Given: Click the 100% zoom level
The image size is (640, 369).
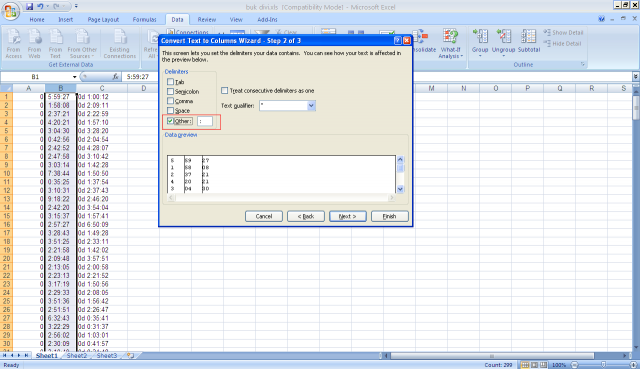Looking at the screenshot, I should [x=559, y=365].
